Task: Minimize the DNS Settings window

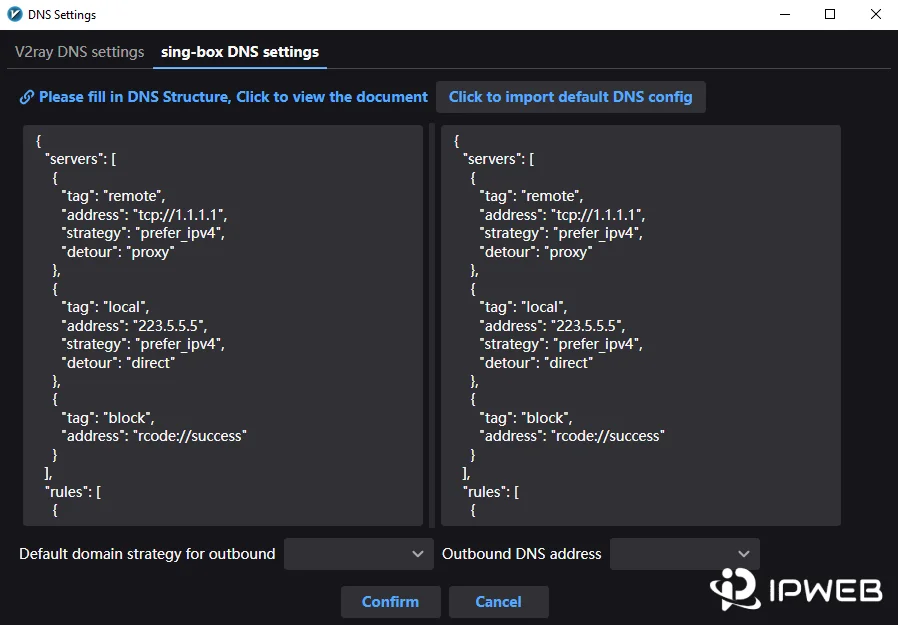Action: click(785, 14)
